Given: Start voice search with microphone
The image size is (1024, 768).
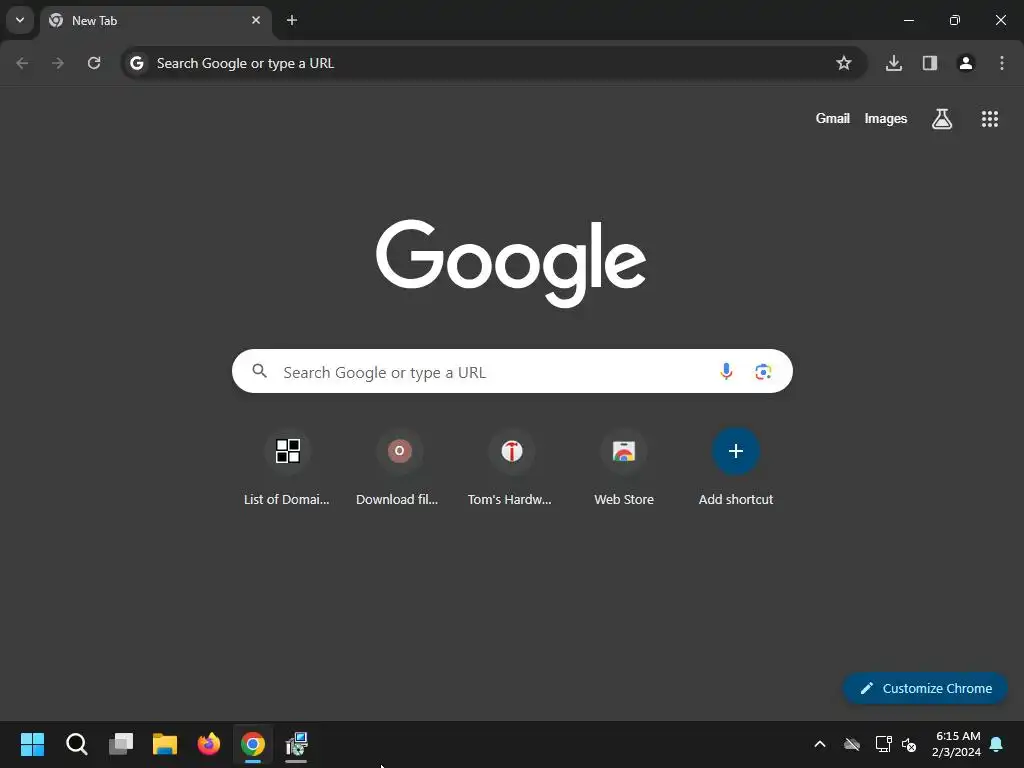Looking at the screenshot, I should [726, 372].
